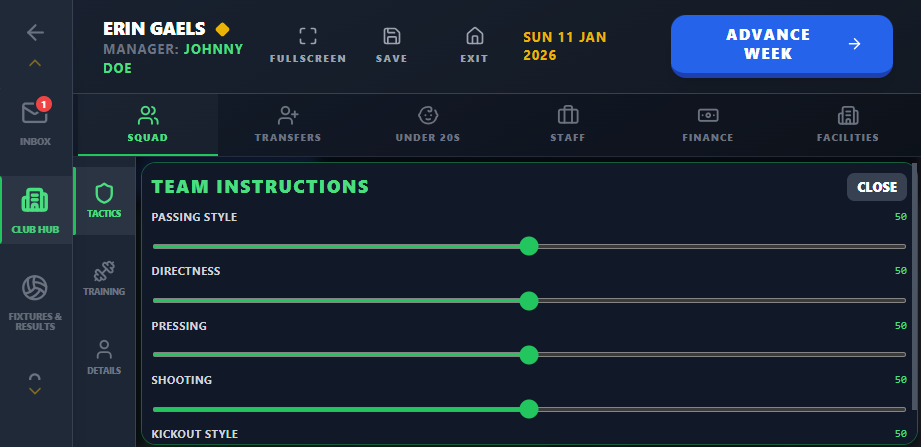This screenshot has height=447, width=921.
Task: Open the Training section
Action: click(x=104, y=278)
